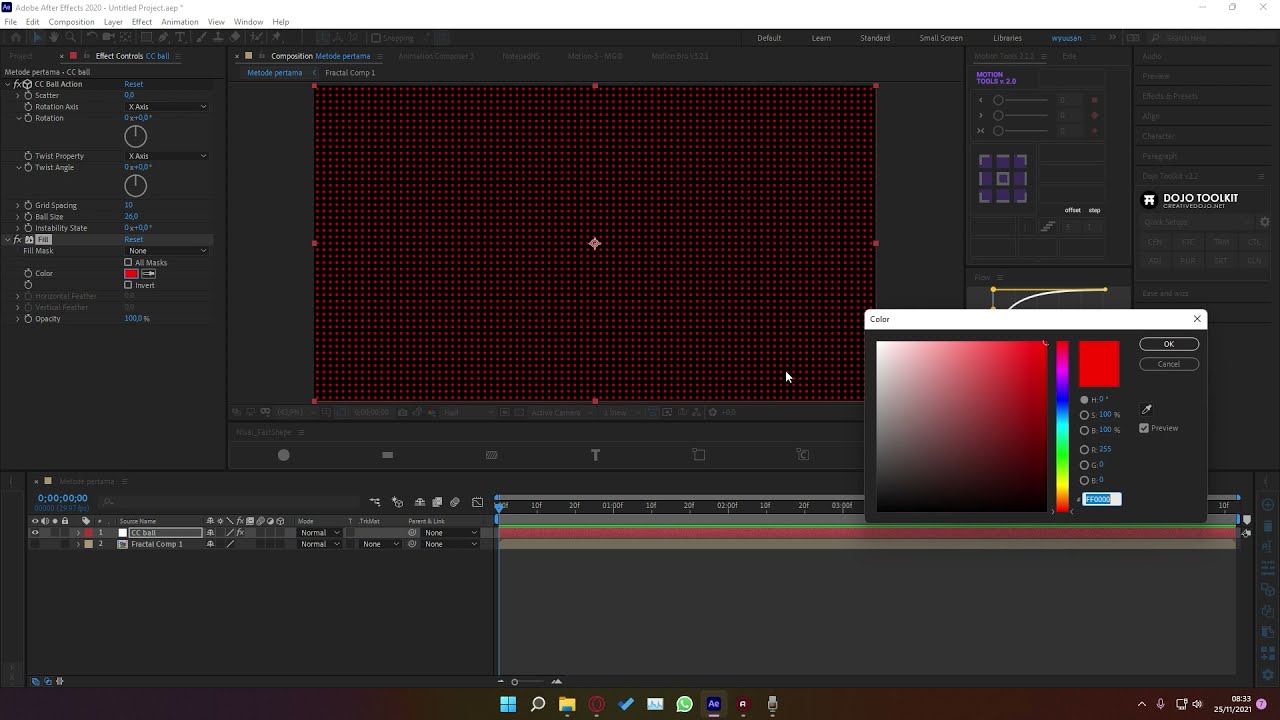Click the Grid Spacing value 10
The height and width of the screenshot is (720, 1280).
128,205
